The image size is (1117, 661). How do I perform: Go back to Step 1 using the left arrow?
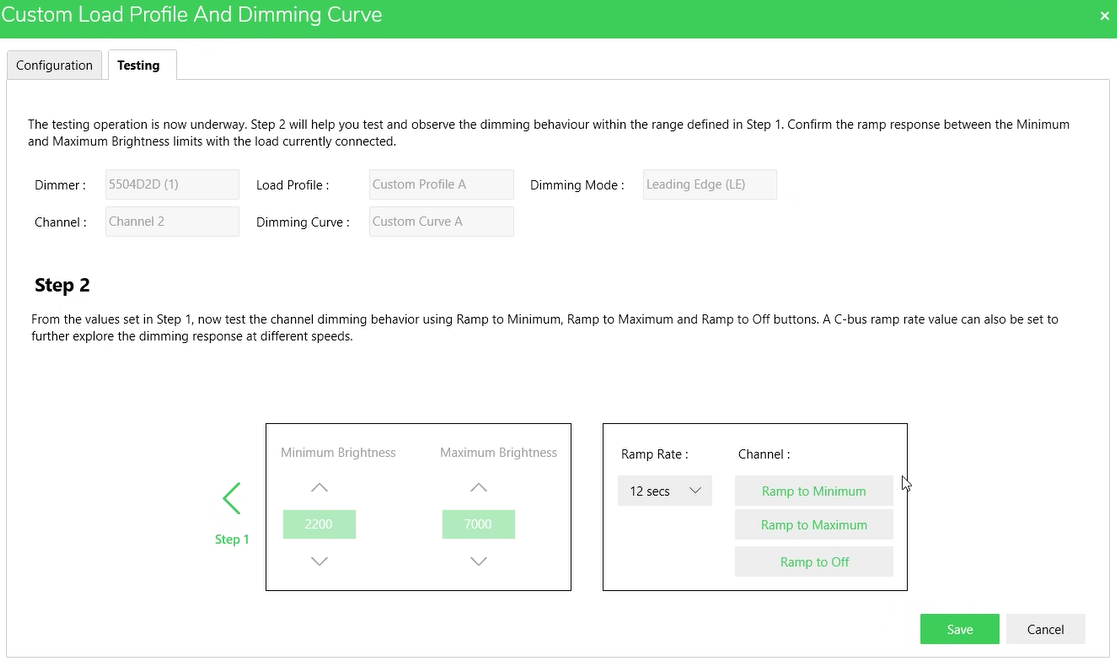232,498
